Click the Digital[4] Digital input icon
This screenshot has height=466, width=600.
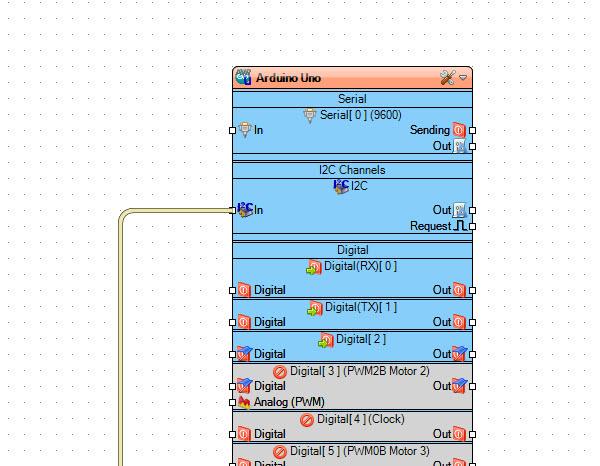(244, 434)
